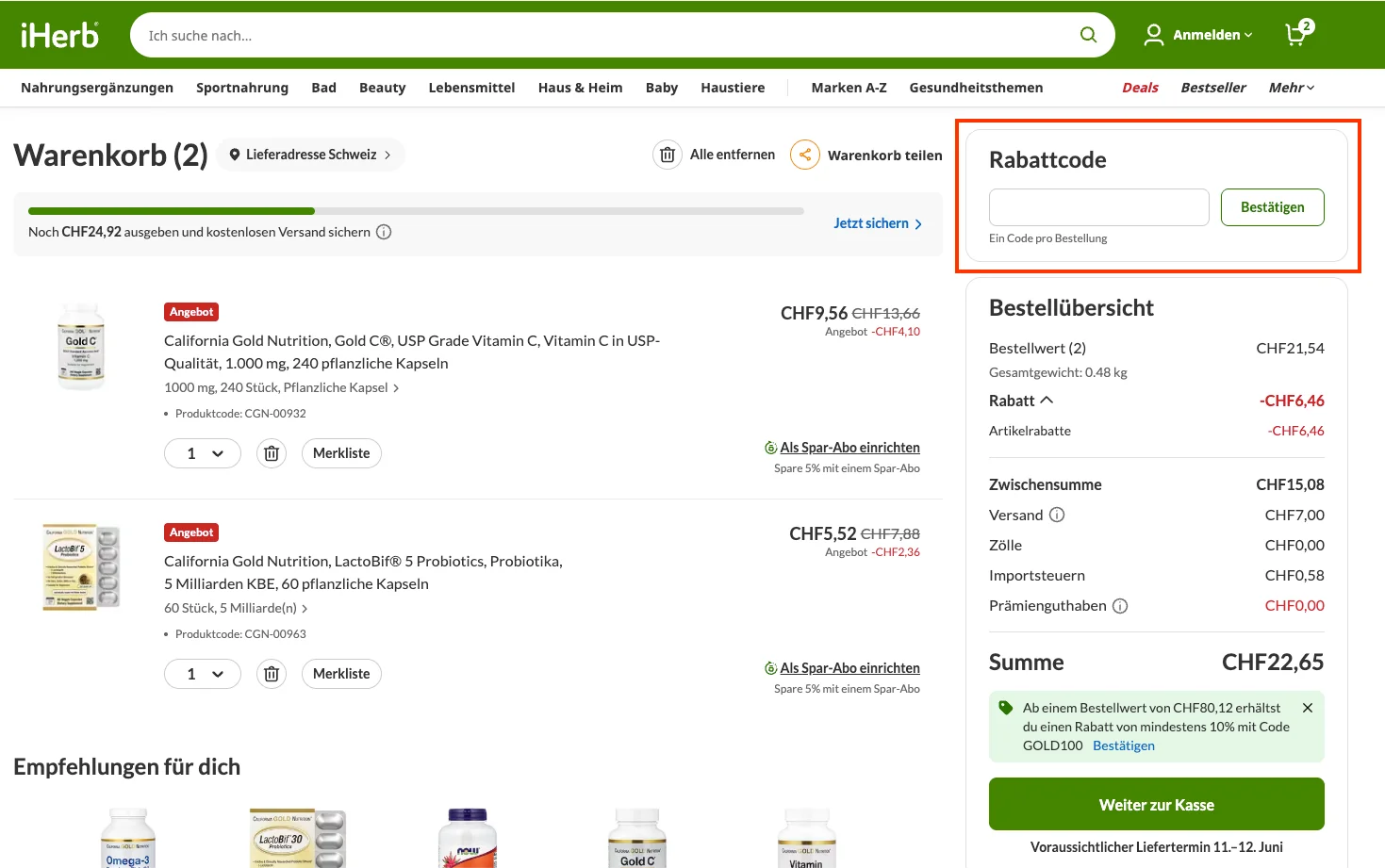Open the Lebensmittel category
The image size is (1385, 868).
point(471,88)
